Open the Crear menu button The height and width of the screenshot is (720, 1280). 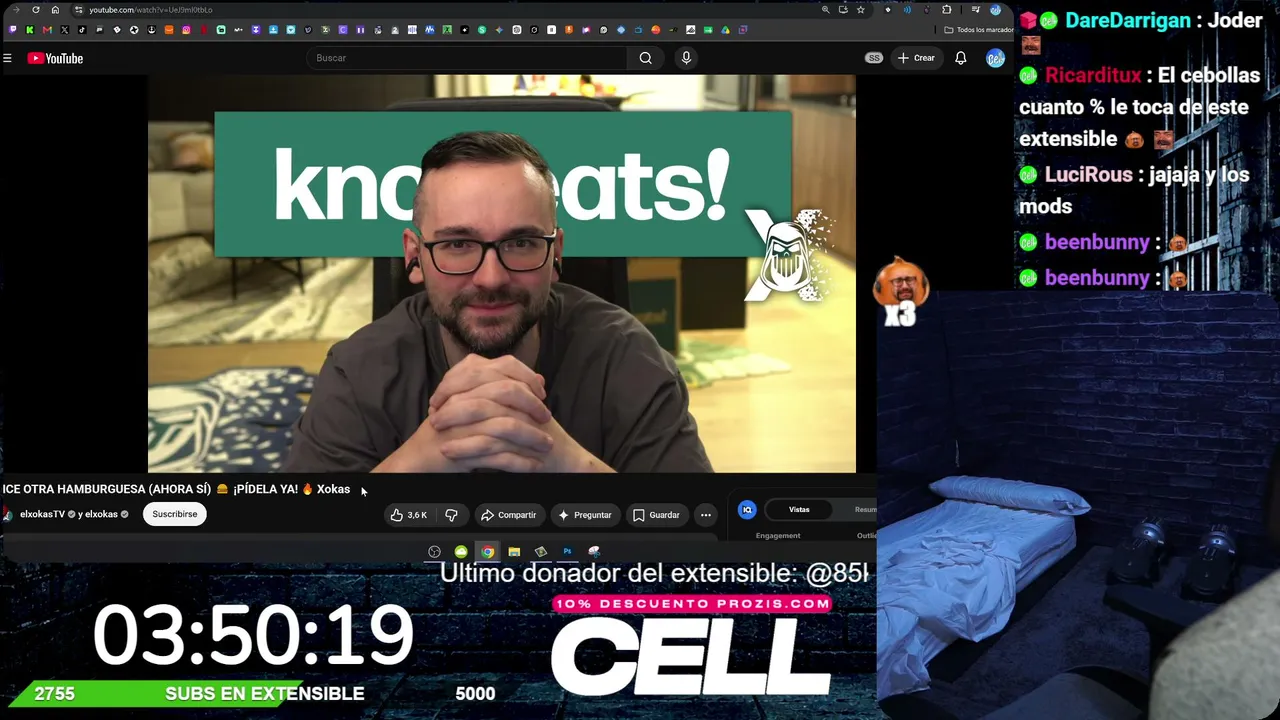pos(916,58)
